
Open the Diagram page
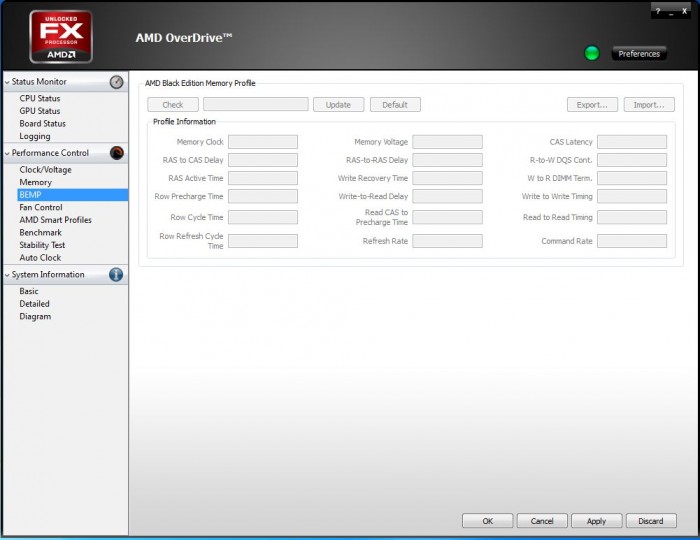[35, 316]
